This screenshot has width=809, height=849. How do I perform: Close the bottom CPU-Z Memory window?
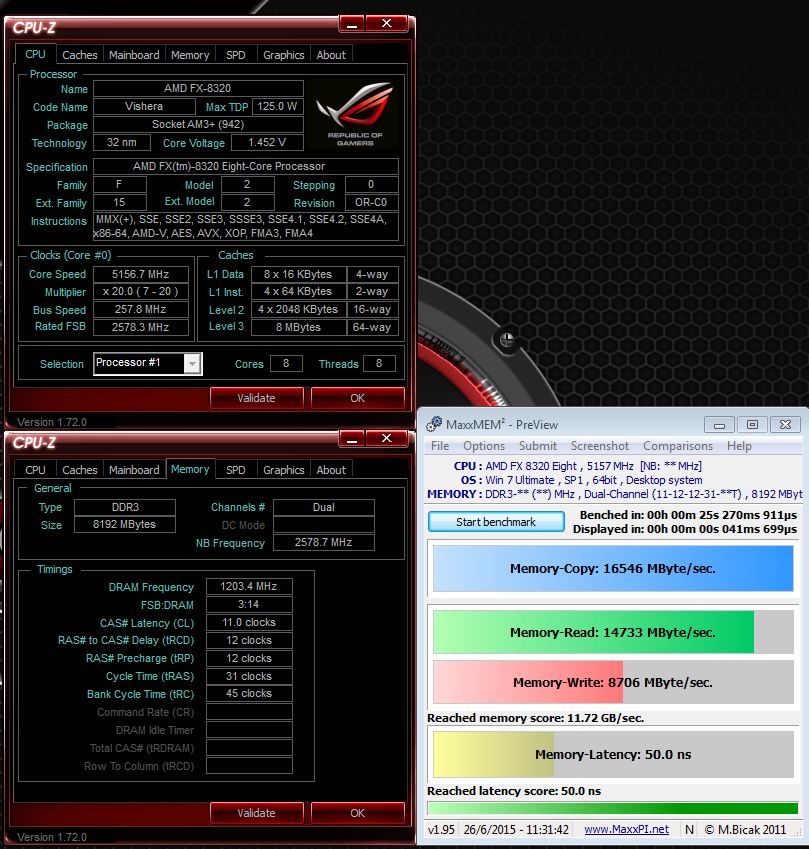point(387,439)
